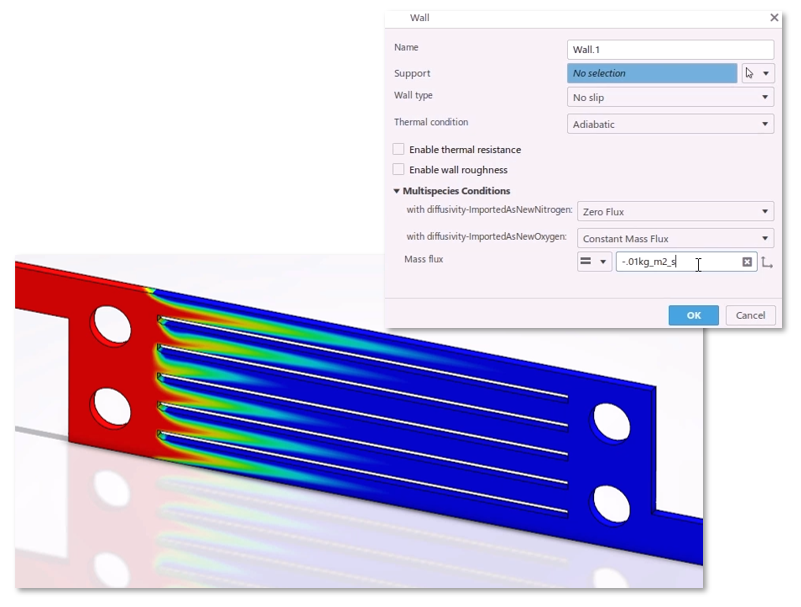Expand the Thermal condition Adiabatic dropdown
Viewport: 801px width, 607px height.
(x=670, y=124)
